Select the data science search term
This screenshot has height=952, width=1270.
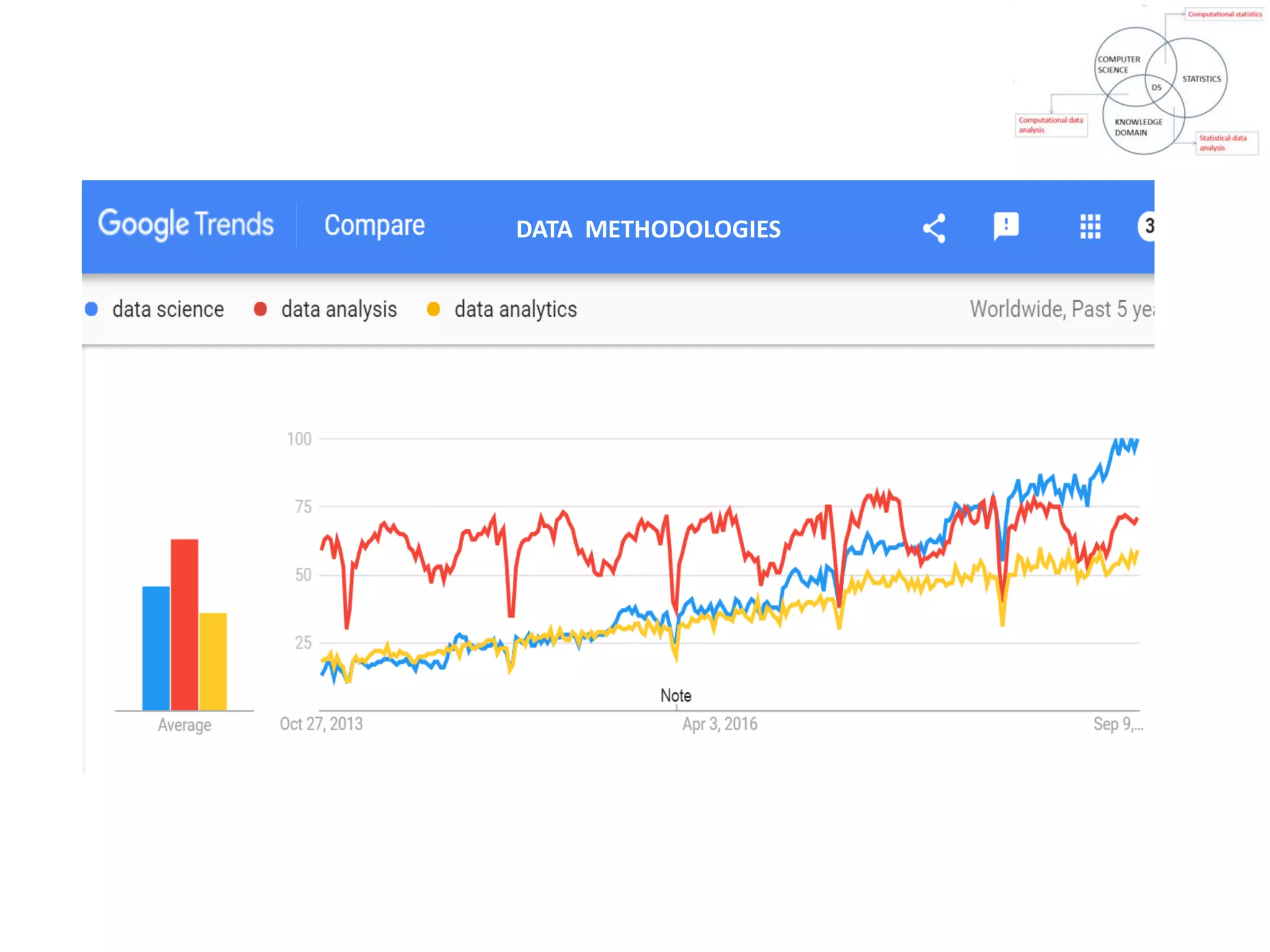click(x=168, y=309)
